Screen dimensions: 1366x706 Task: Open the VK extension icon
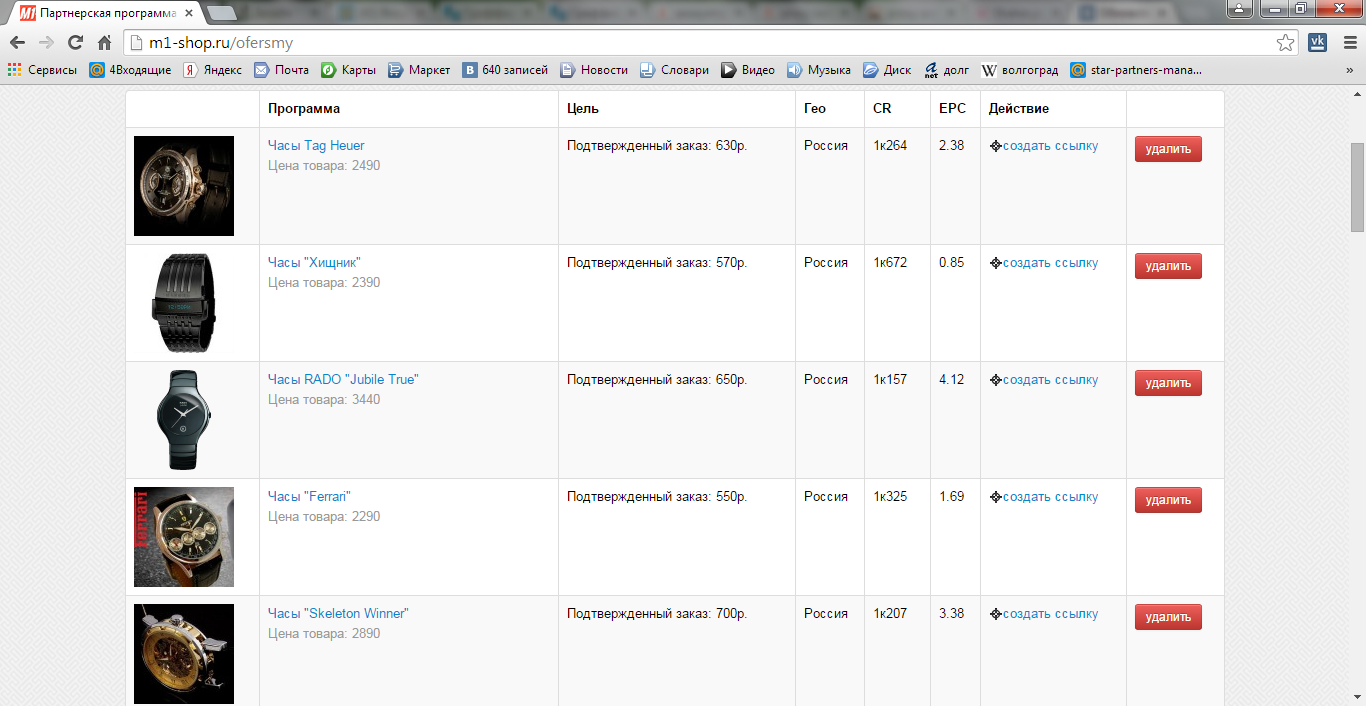[x=1317, y=43]
